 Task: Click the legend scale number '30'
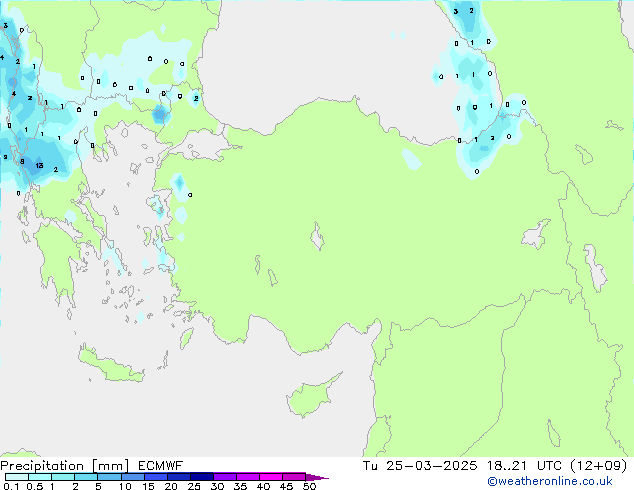coord(217,486)
